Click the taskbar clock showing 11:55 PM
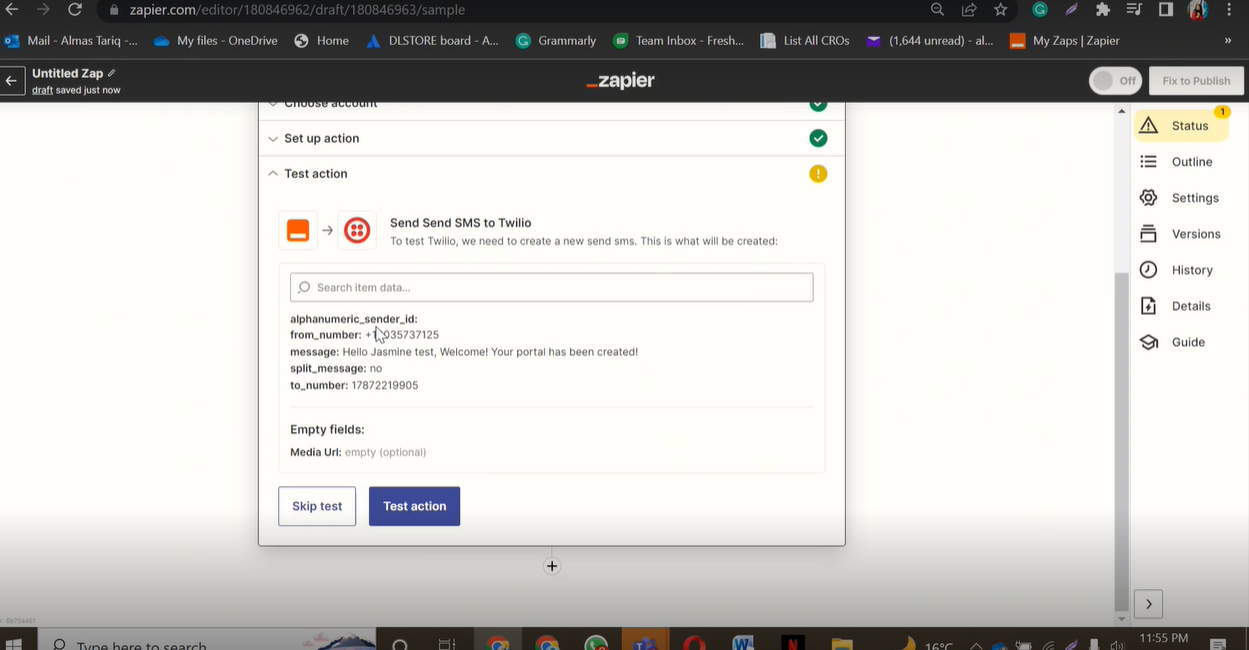This screenshot has height=650, width=1249. (1164, 639)
